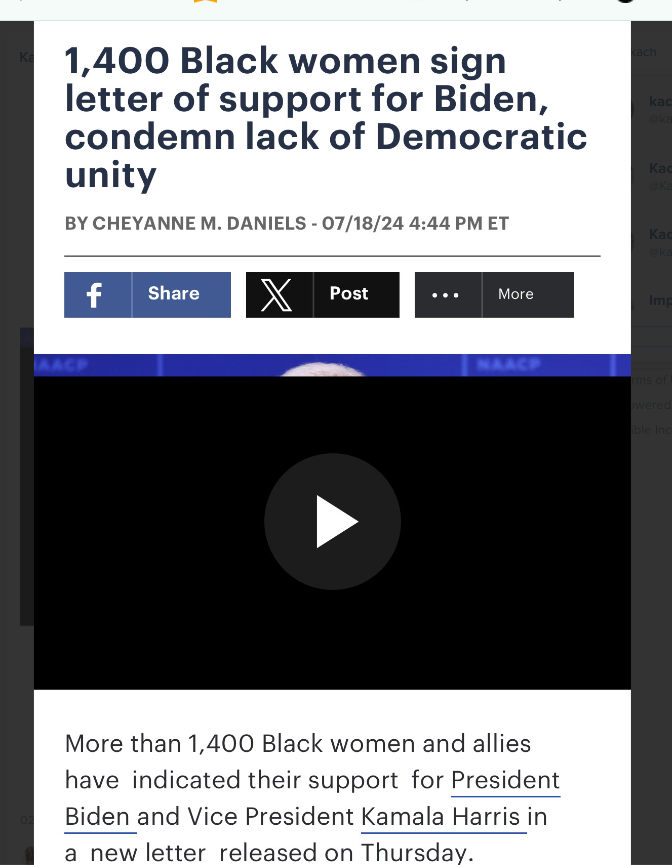Click the Post button label
The image size is (672, 865).
tap(349, 293)
